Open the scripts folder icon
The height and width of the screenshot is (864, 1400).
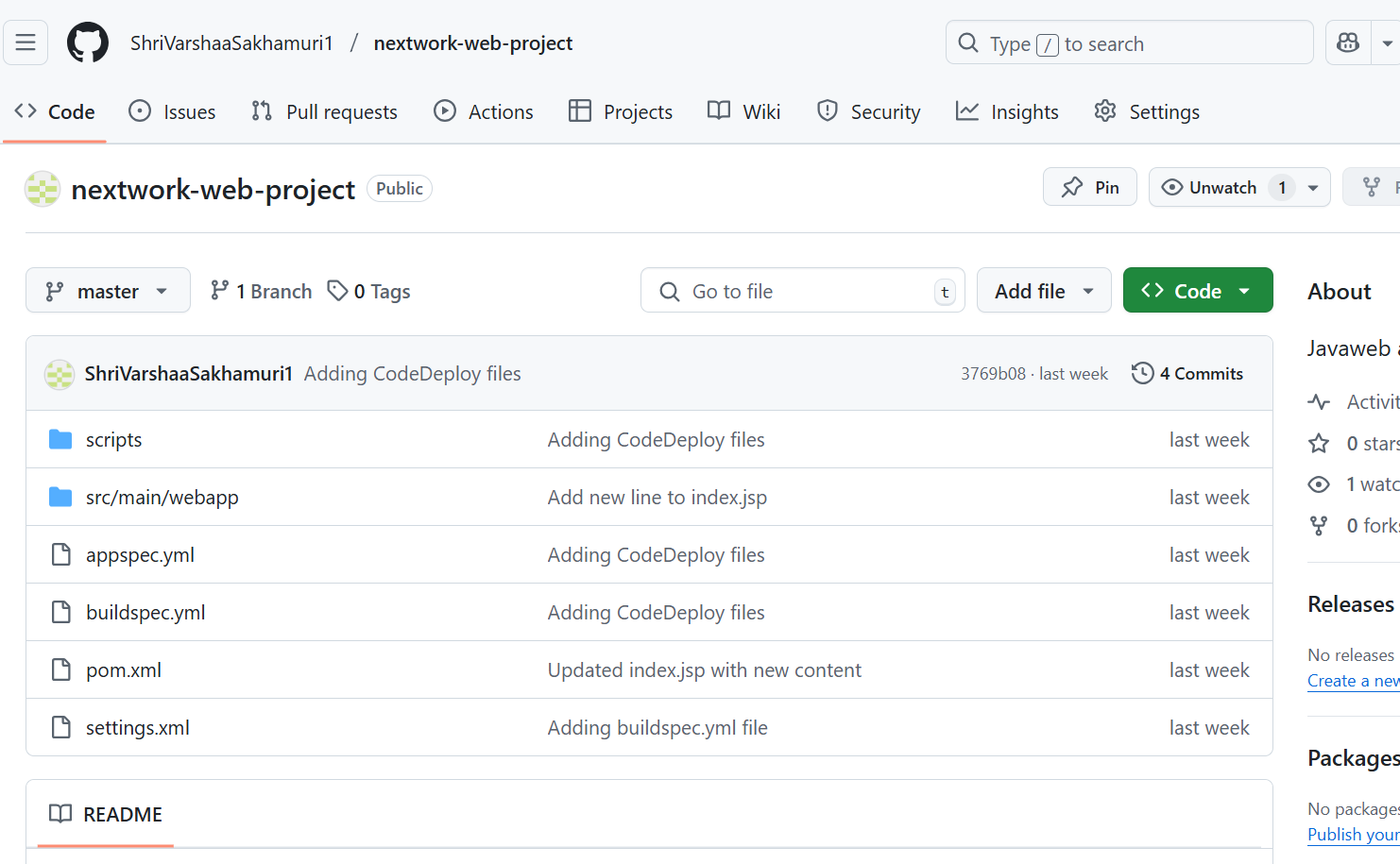pos(60,439)
